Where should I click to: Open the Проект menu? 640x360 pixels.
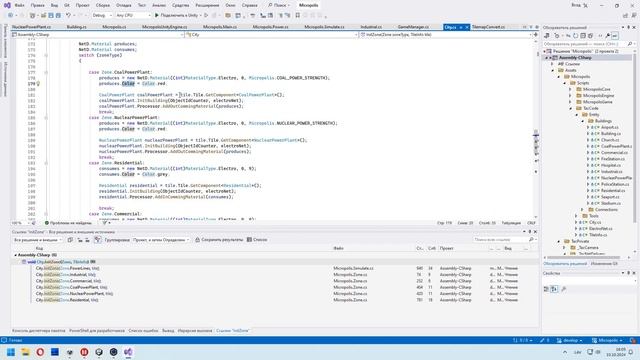[82, 5]
